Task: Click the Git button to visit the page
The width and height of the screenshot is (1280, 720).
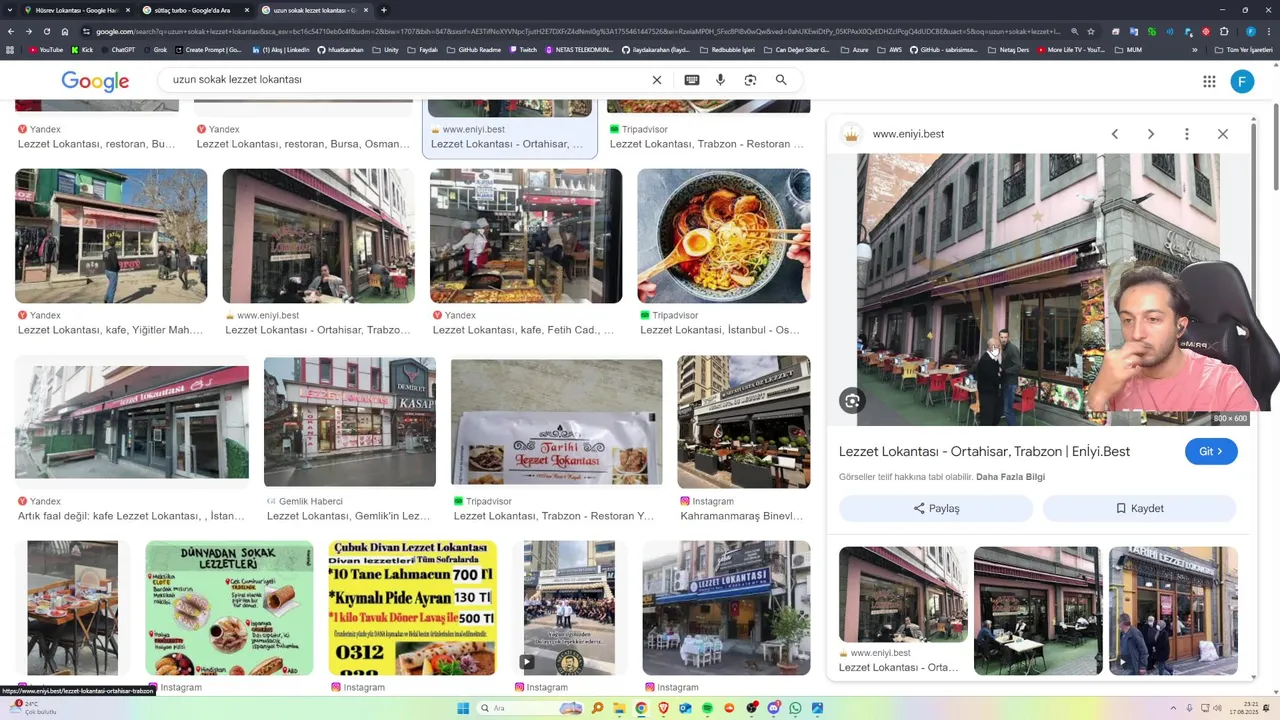Action: [1211, 451]
